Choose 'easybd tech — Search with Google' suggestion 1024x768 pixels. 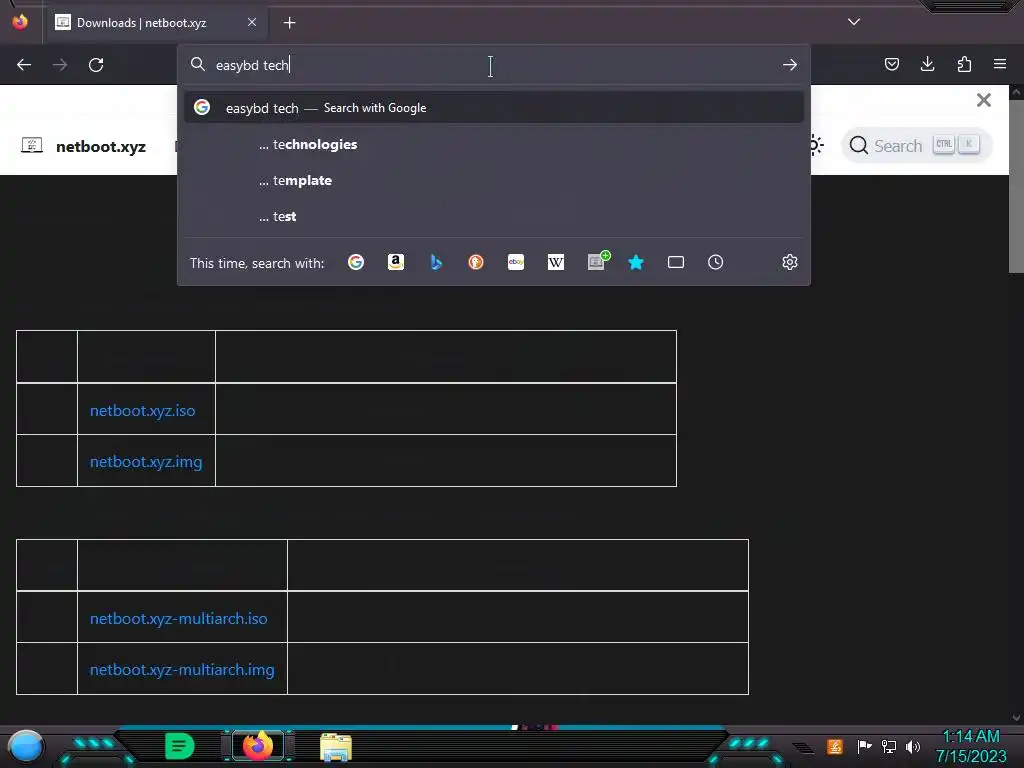(x=494, y=108)
